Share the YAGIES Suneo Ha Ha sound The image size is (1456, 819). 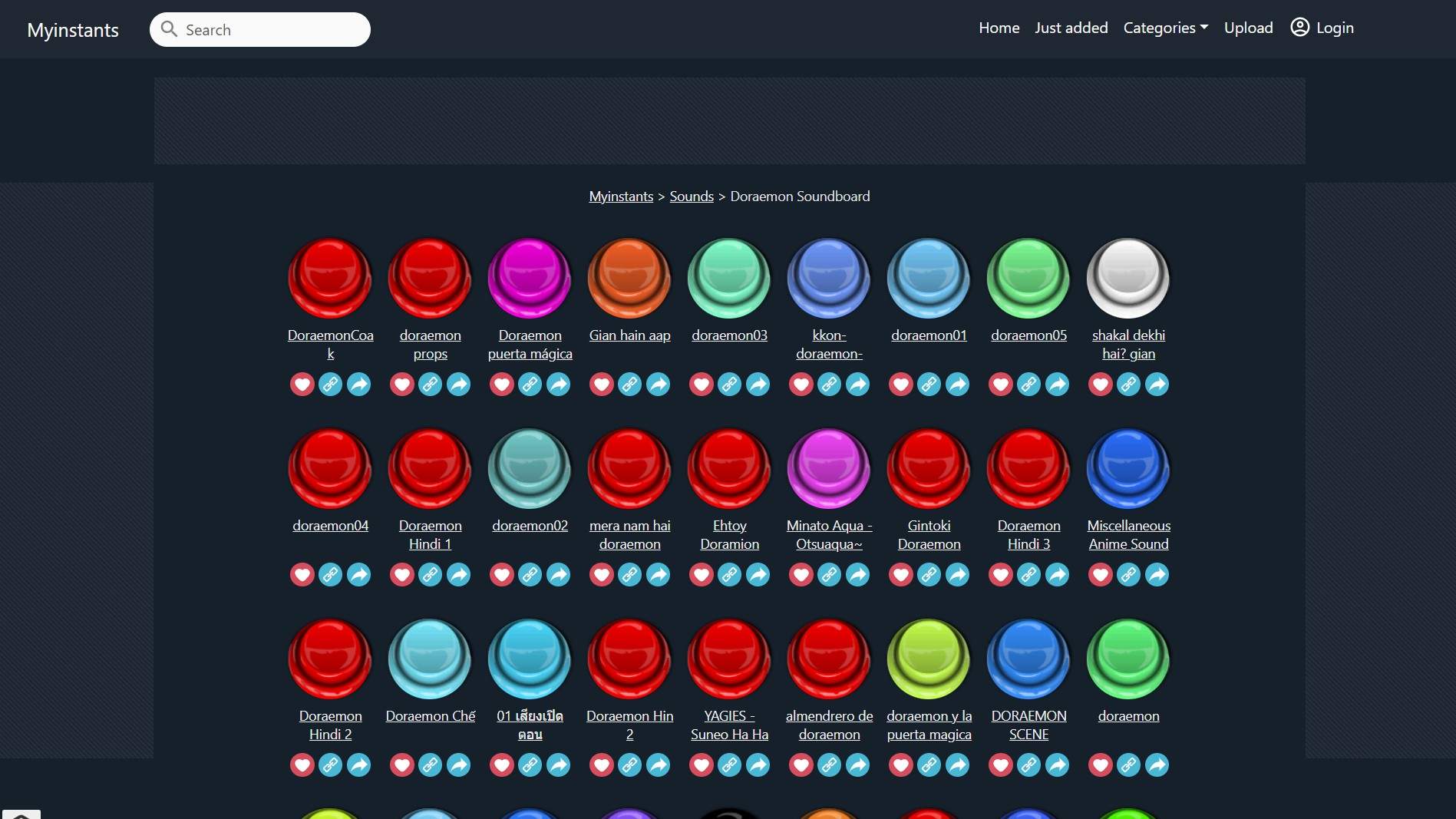click(758, 765)
